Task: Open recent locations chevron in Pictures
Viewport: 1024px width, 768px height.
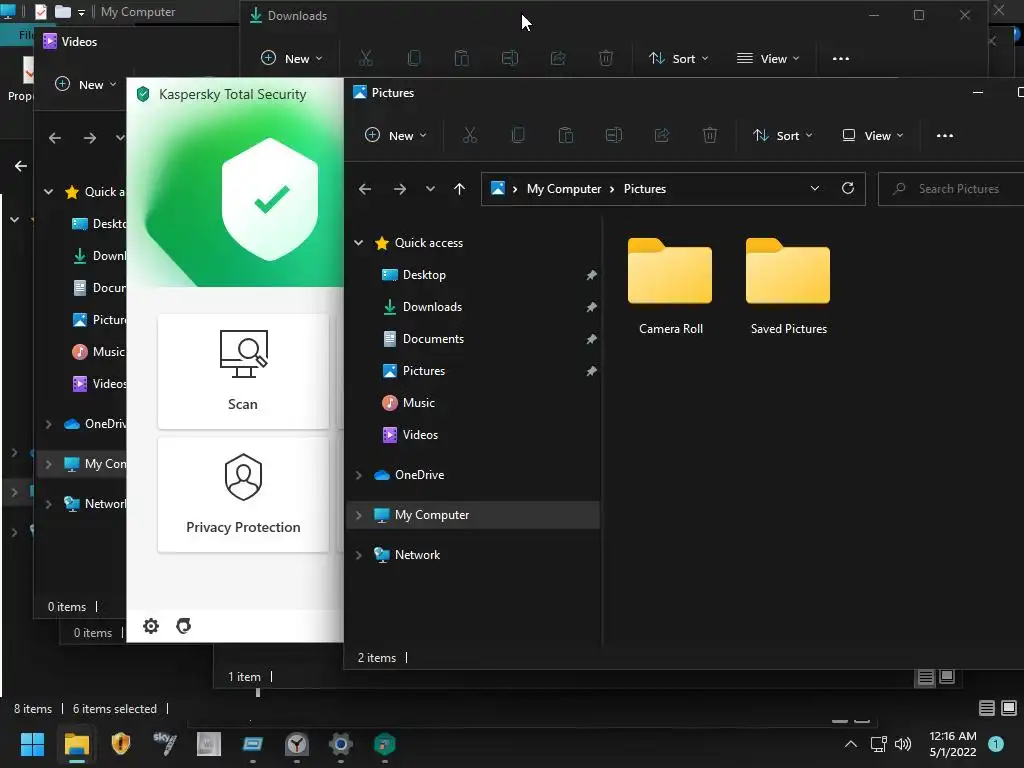Action: 430,189
